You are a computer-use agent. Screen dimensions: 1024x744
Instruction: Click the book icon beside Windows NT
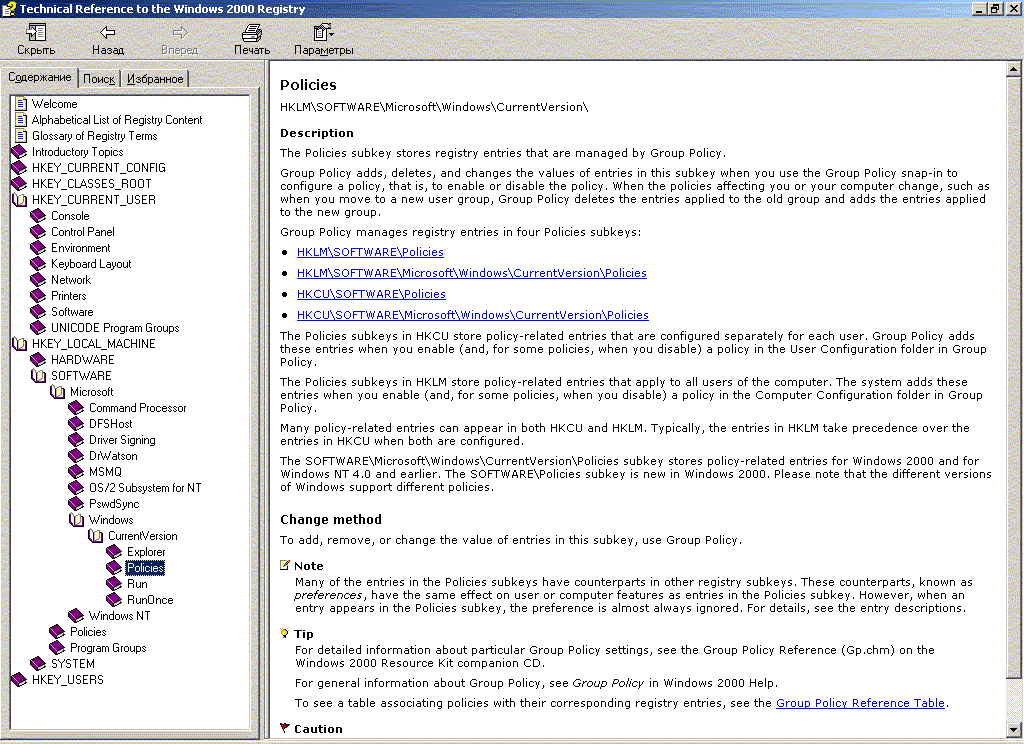(x=76, y=616)
